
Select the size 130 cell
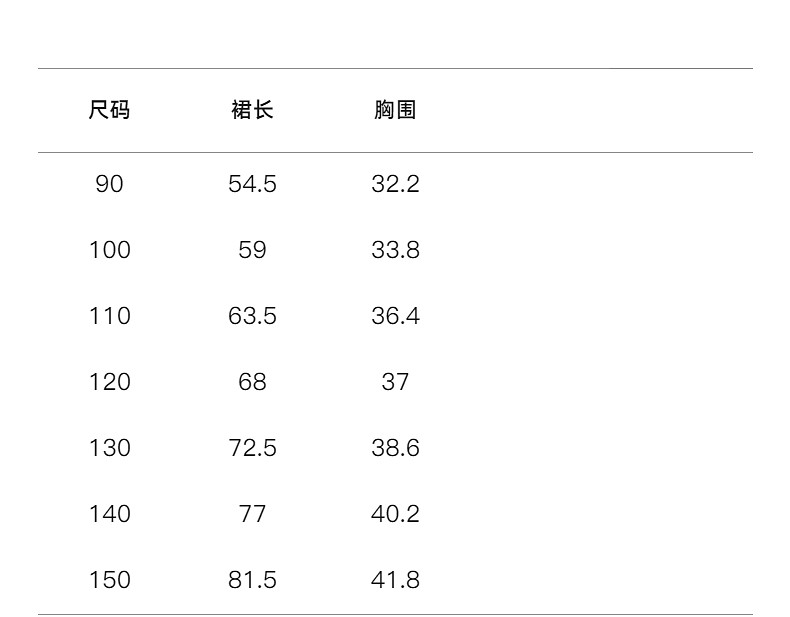coord(109,448)
